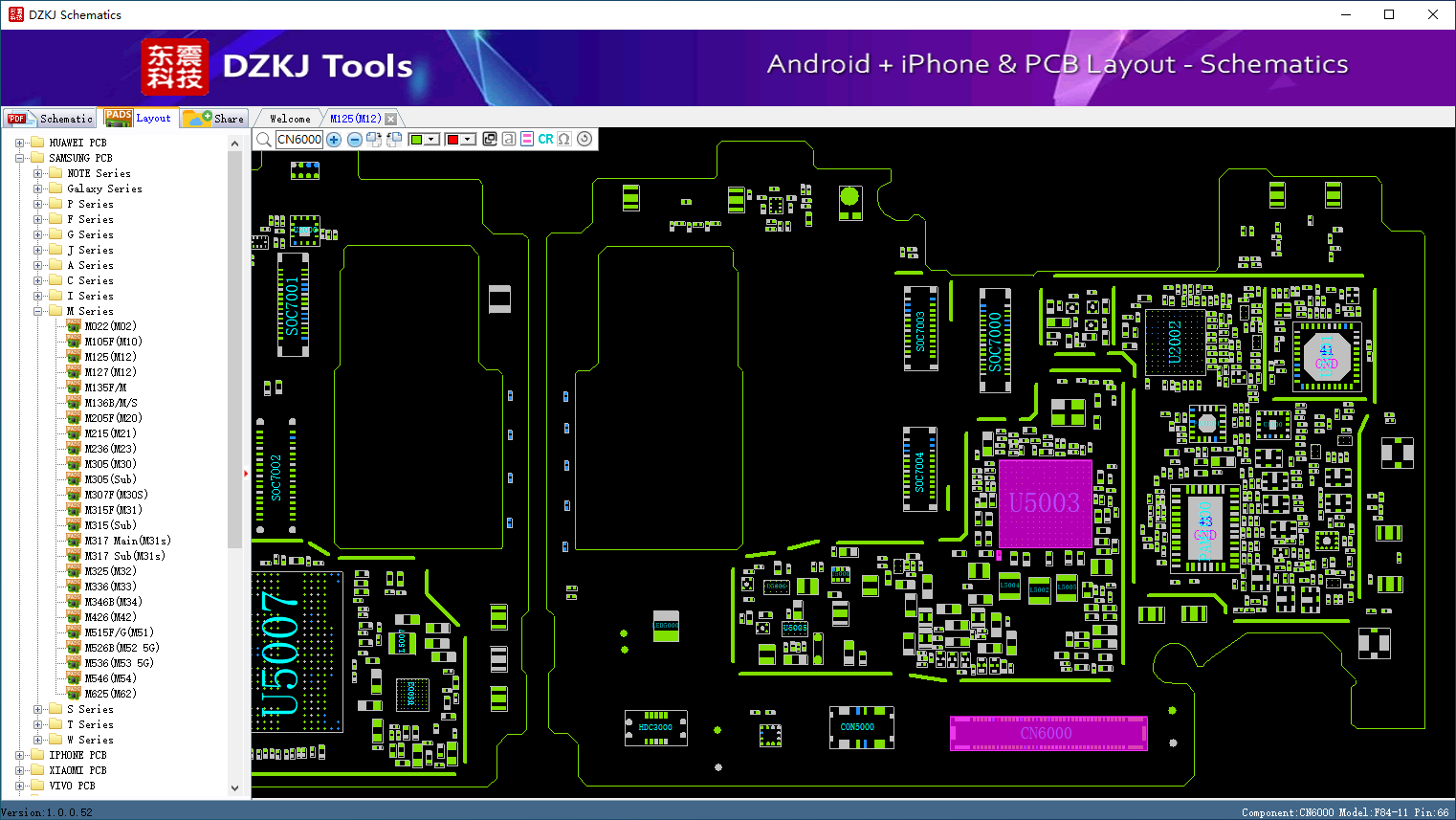Toggle the CR toolbar button
1456x820 pixels.
(x=545, y=139)
